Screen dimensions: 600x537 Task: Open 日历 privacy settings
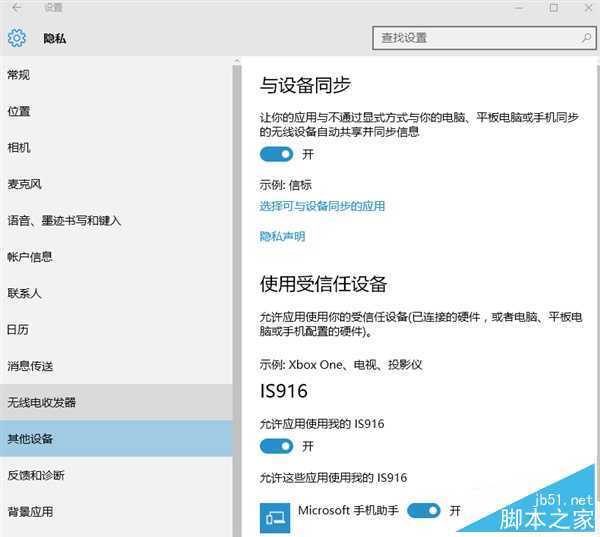pos(116,330)
